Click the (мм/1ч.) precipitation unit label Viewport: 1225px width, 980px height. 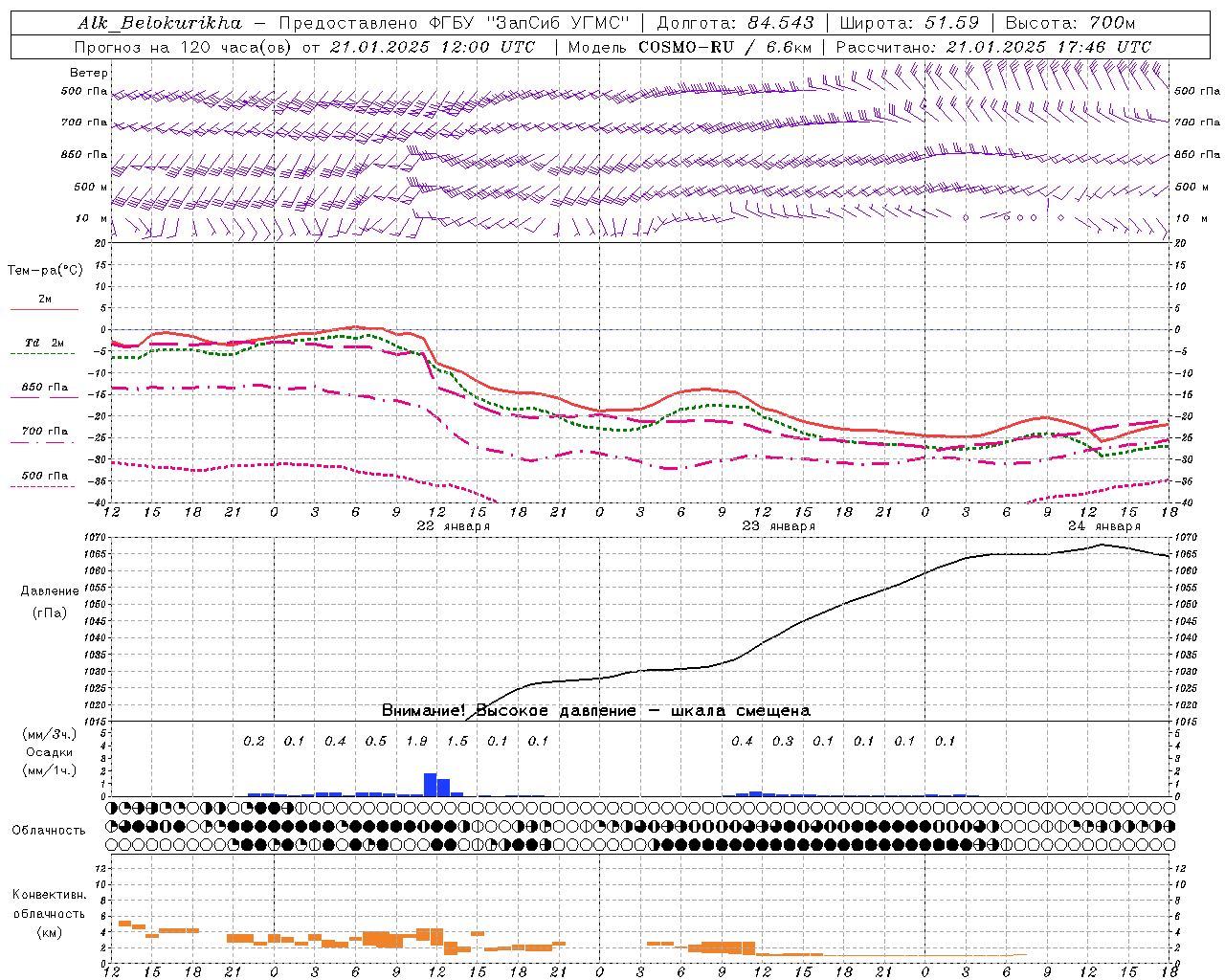pyautogui.click(x=49, y=770)
